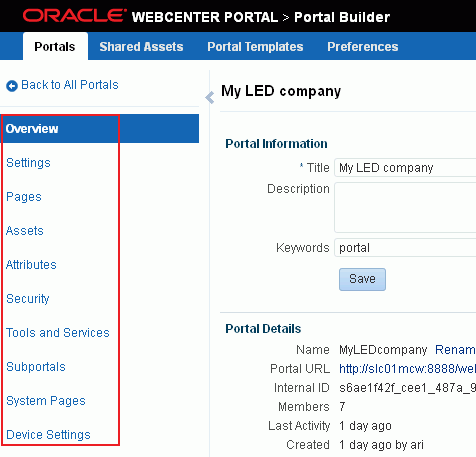The width and height of the screenshot is (476, 457).
Task: Click the Save button
Action: click(x=362, y=279)
